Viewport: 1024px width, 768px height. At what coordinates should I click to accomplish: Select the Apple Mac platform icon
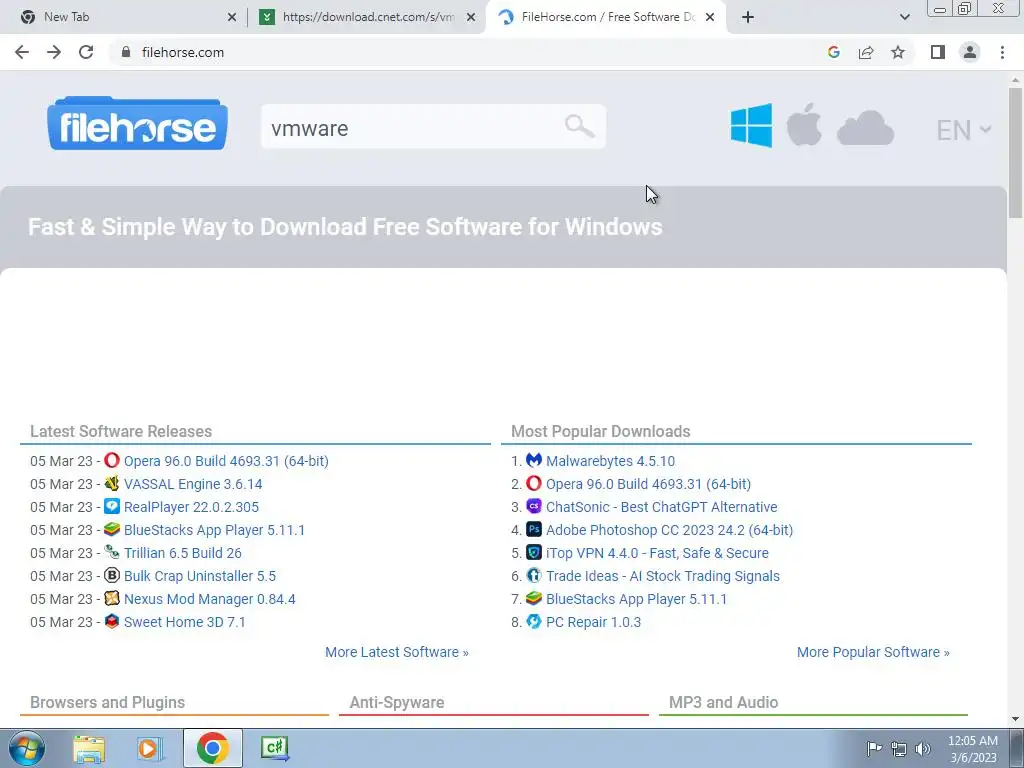point(804,125)
